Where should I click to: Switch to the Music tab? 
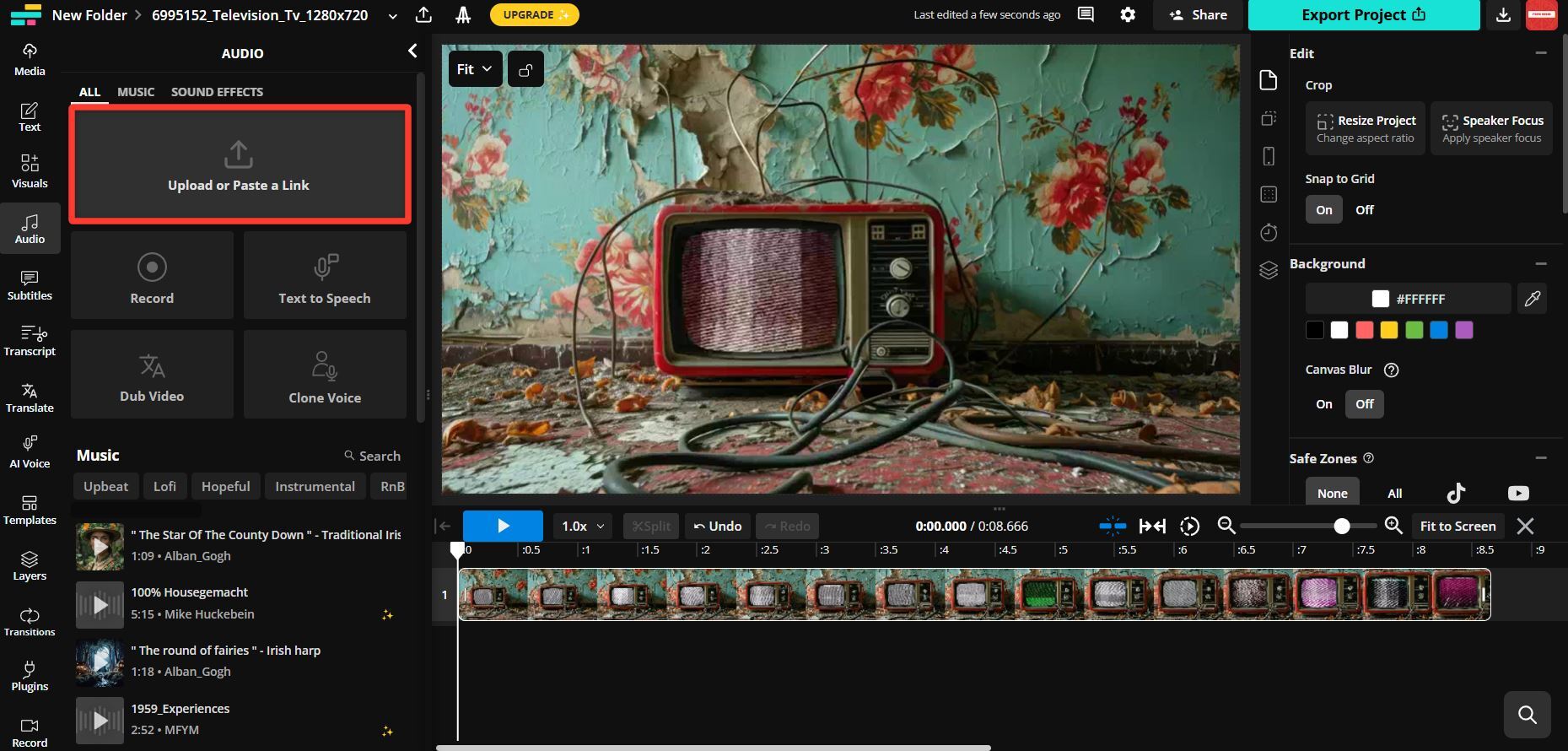click(x=136, y=92)
